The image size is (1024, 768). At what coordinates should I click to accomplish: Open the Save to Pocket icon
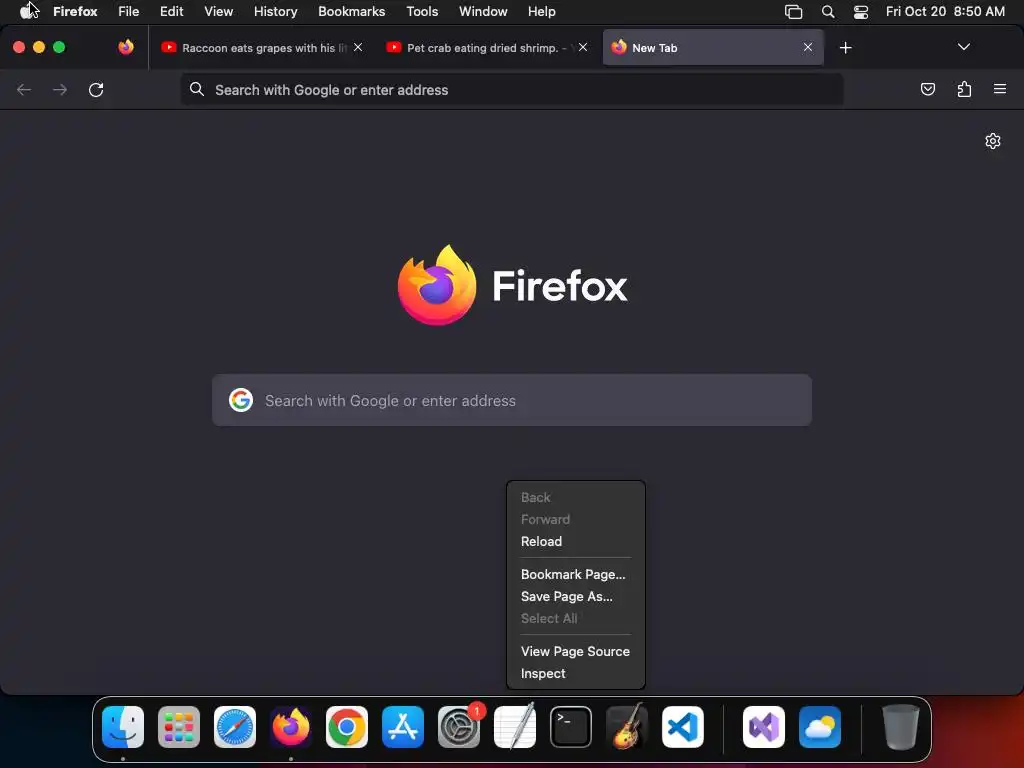[x=927, y=89]
